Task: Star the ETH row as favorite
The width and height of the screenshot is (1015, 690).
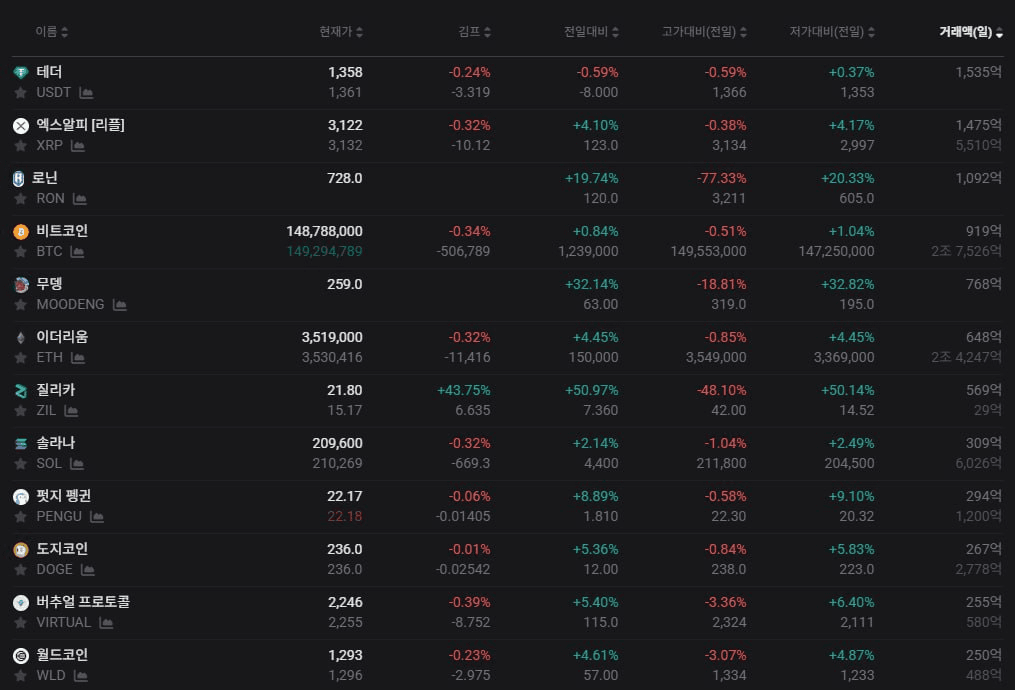Action: (x=21, y=359)
